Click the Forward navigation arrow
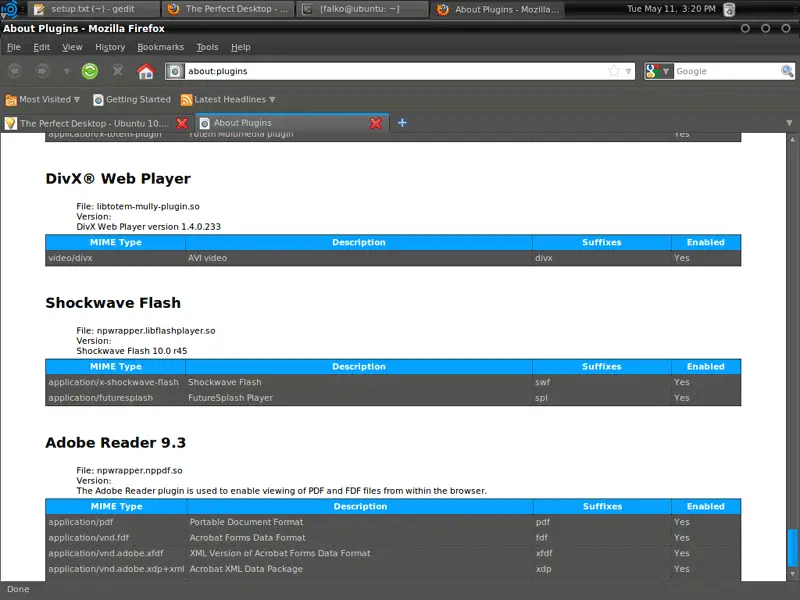This screenshot has height=600, width=800. pos(42,71)
